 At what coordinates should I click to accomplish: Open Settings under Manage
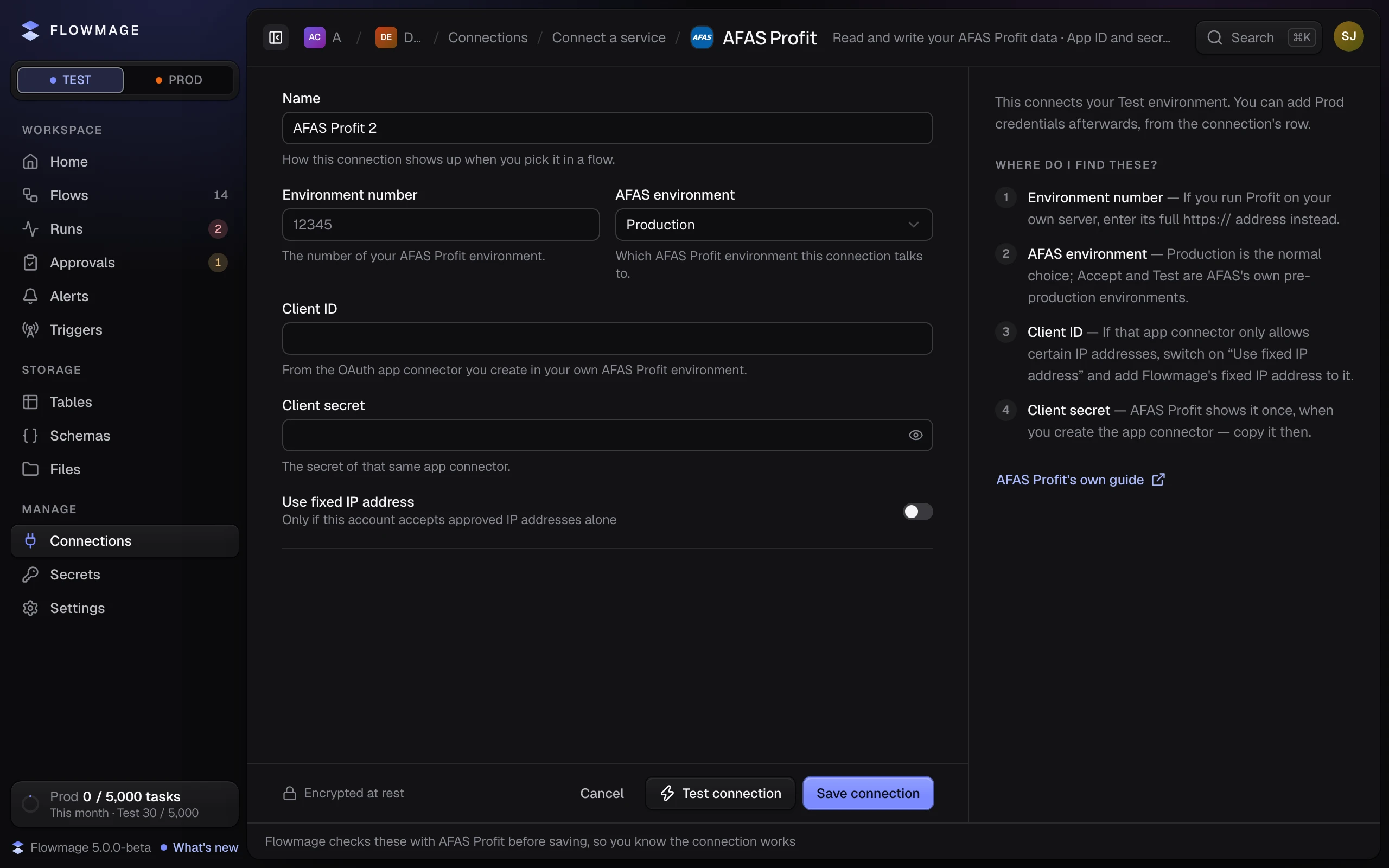coord(125,608)
